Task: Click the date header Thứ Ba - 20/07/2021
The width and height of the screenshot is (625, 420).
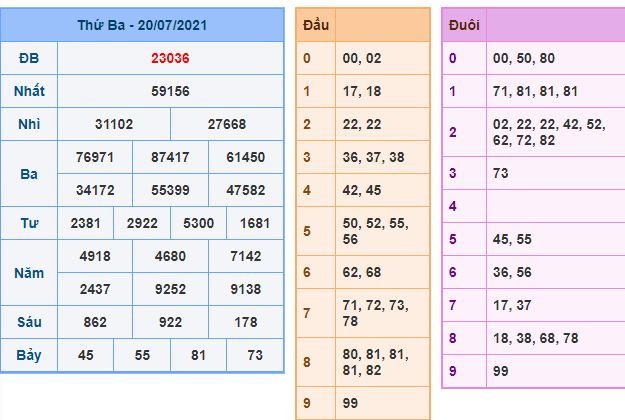Action: [142, 25]
